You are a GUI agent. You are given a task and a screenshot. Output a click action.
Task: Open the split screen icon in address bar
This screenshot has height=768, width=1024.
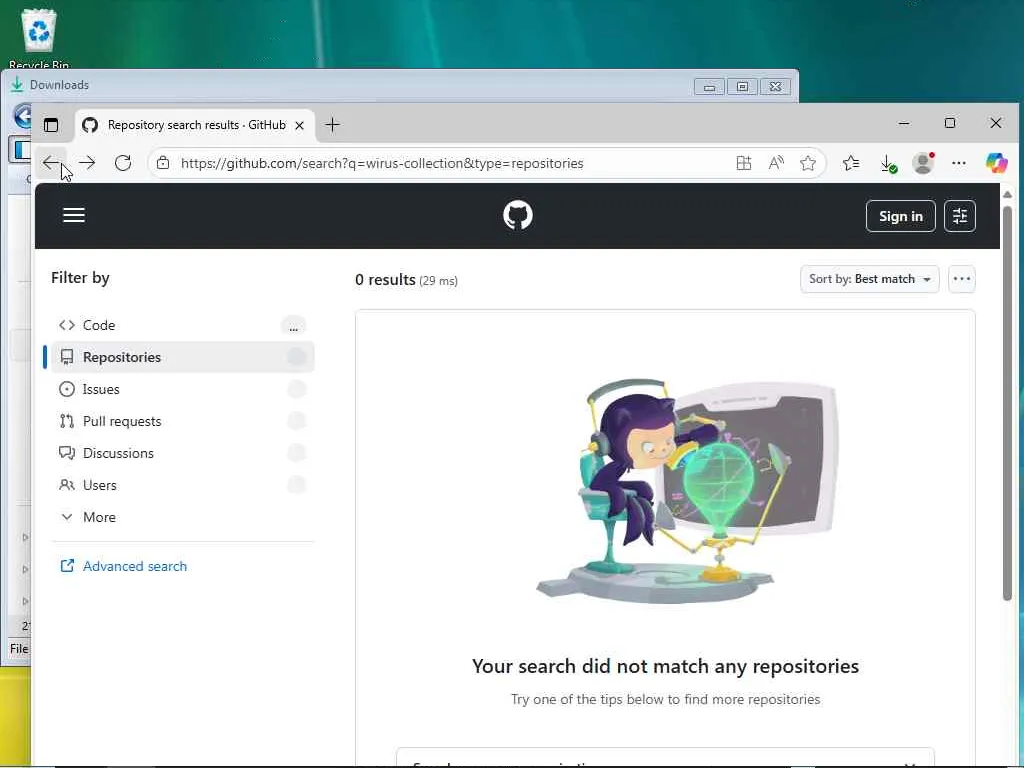click(x=743, y=163)
